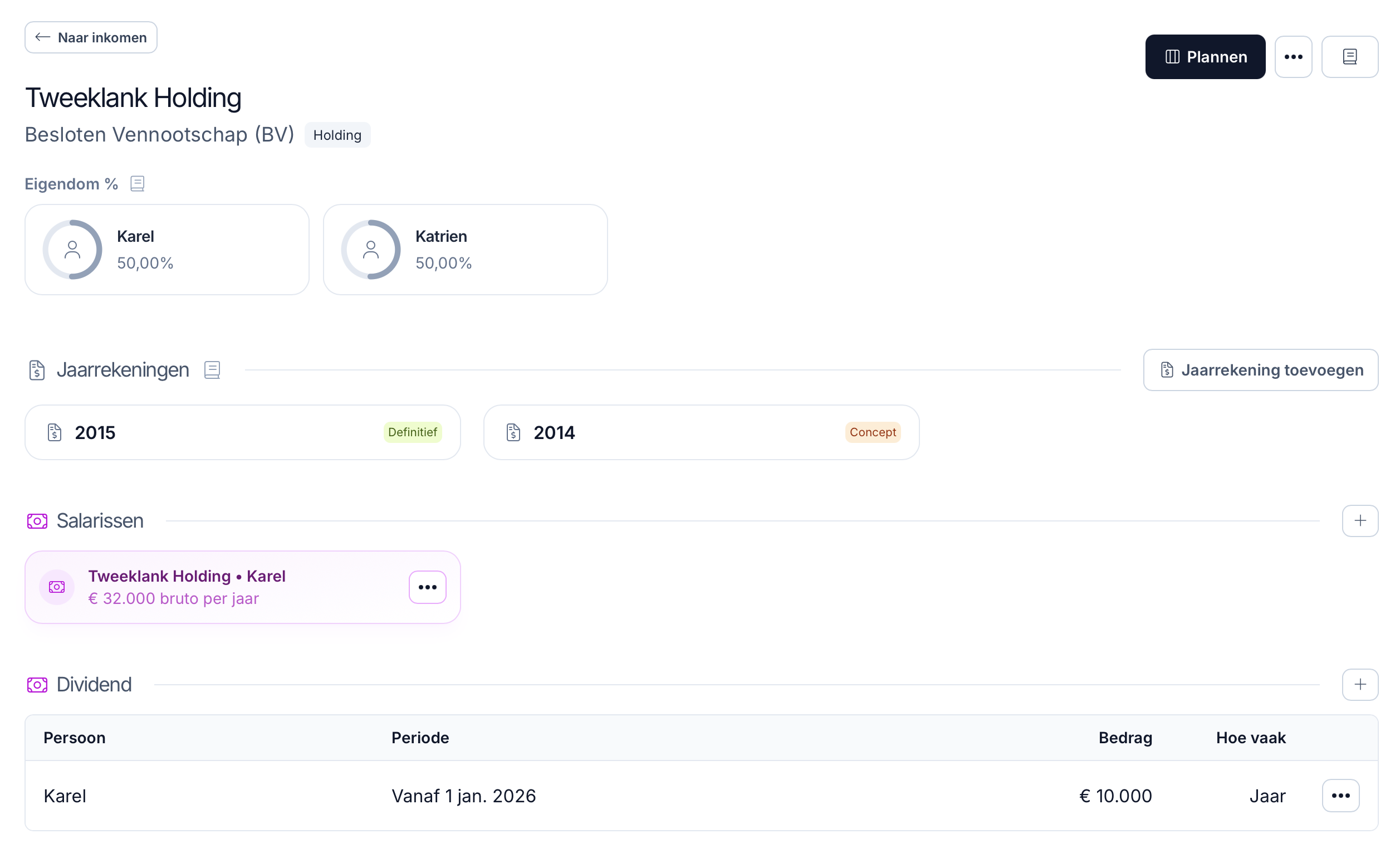Click the notes icon next to Jaarrekeningen
Screen dimensions: 1400x858
tap(213, 370)
